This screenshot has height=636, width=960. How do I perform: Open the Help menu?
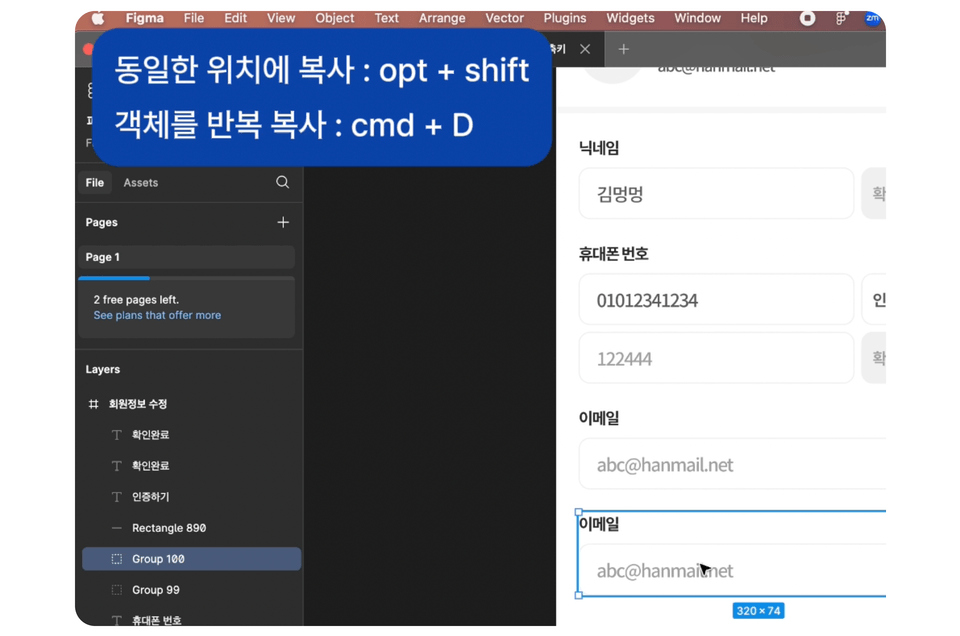coord(754,18)
